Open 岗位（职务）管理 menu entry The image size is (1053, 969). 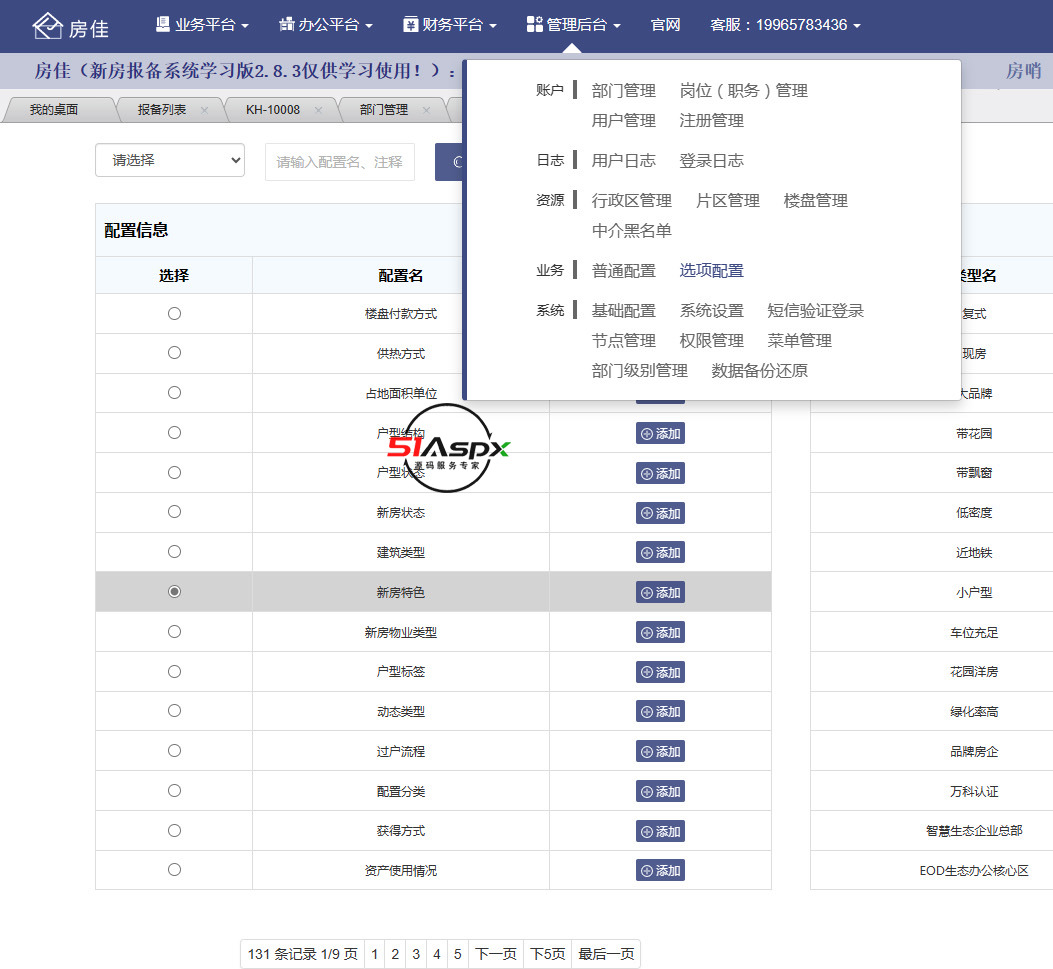pos(743,91)
